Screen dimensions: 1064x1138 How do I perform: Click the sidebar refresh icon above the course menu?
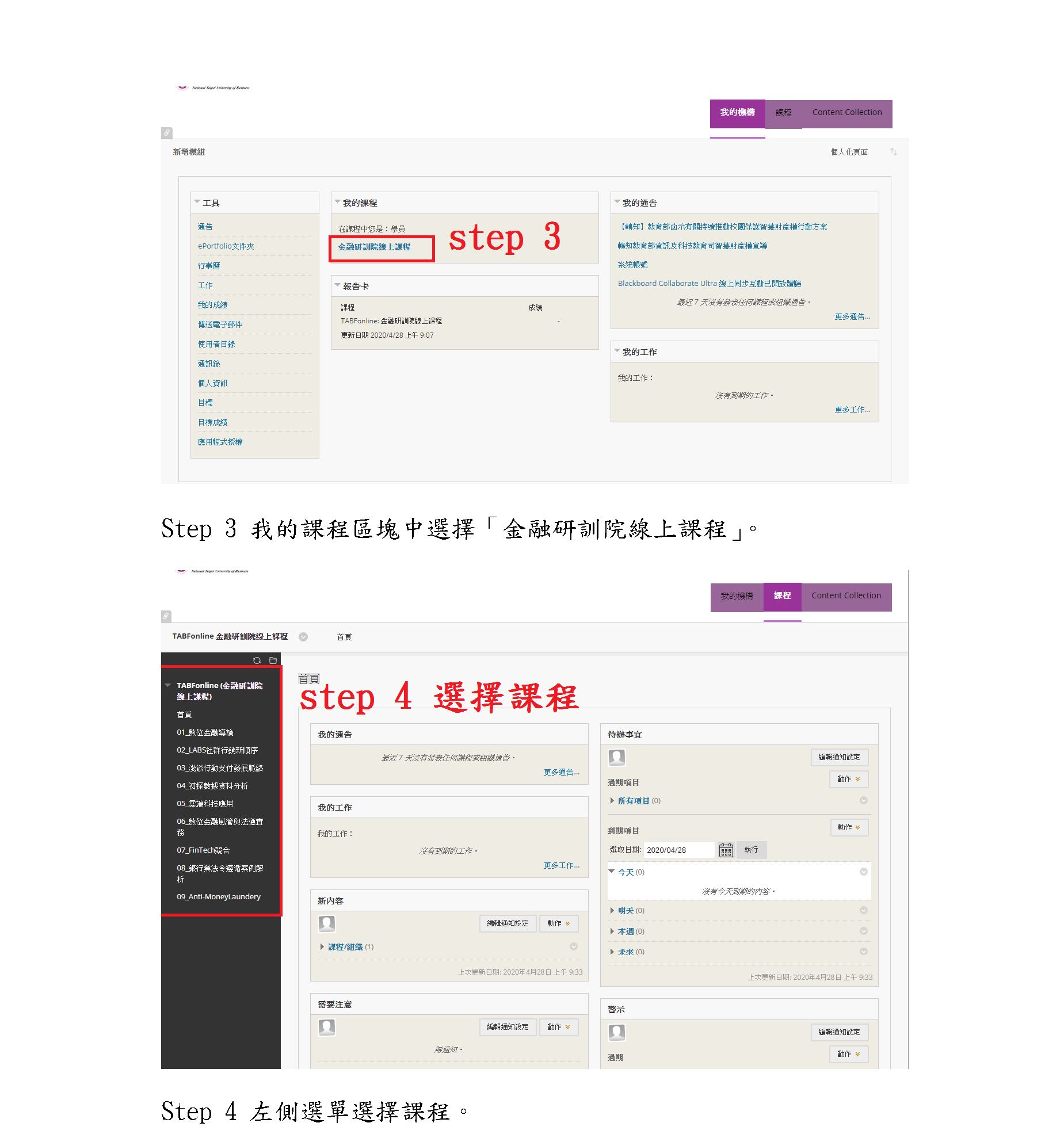point(257,660)
